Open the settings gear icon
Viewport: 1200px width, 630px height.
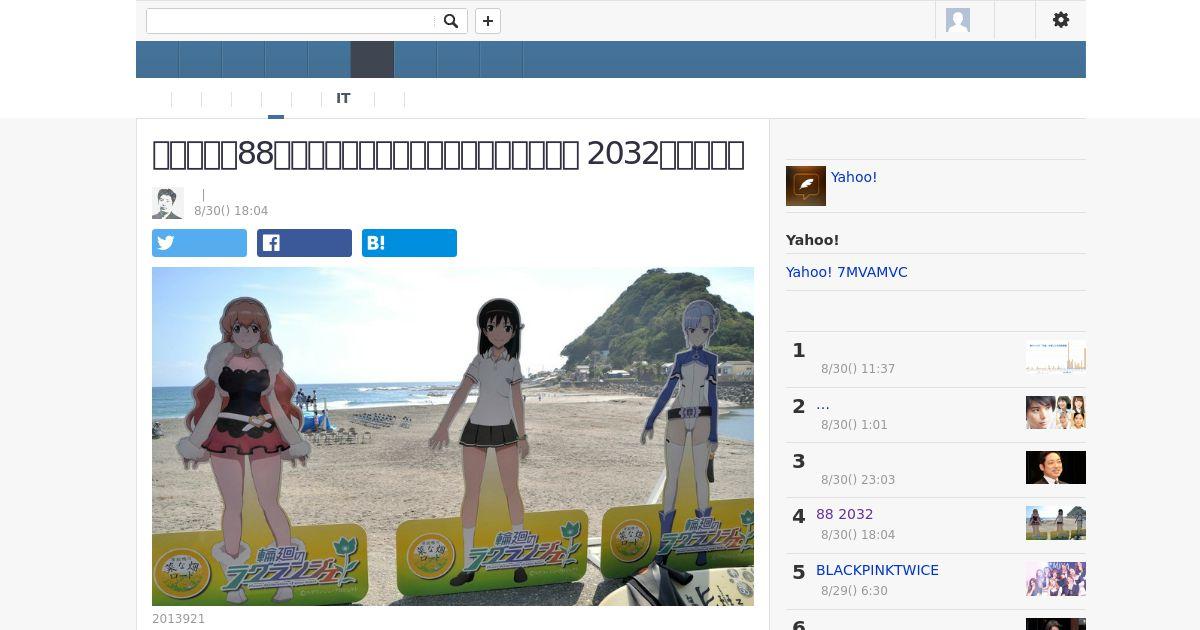[1061, 20]
